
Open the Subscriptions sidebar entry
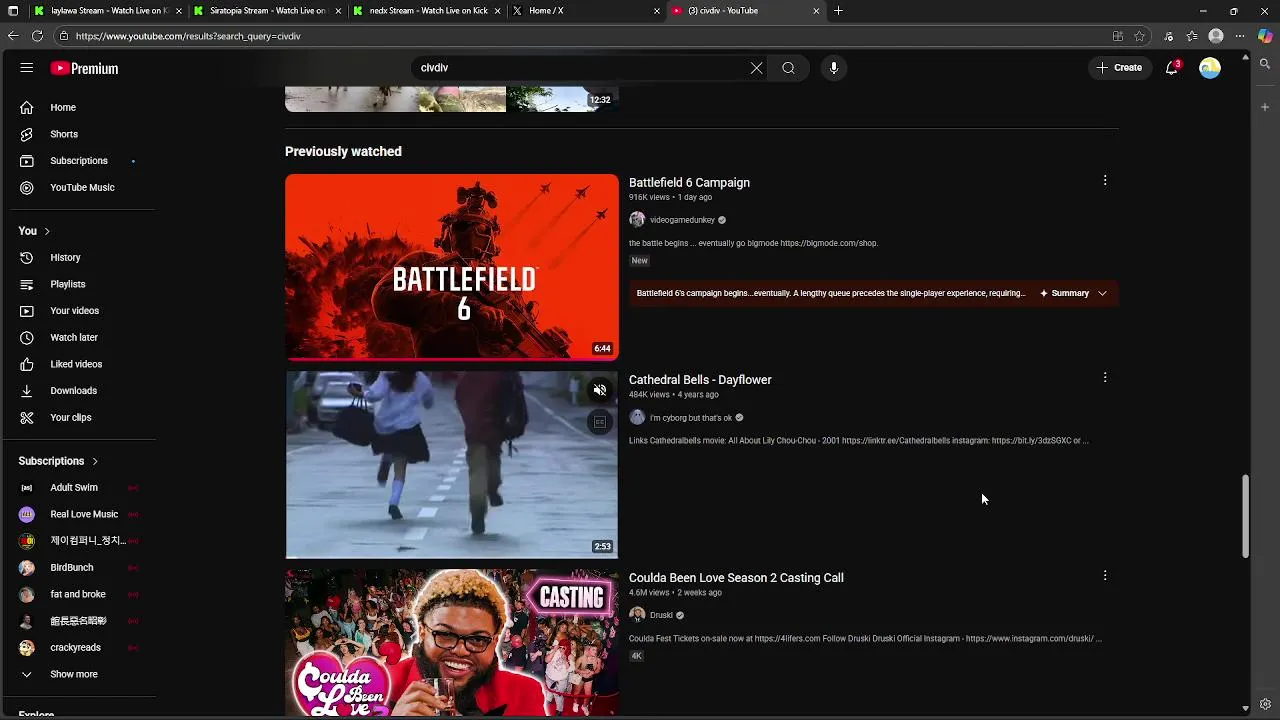tap(80, 161)
